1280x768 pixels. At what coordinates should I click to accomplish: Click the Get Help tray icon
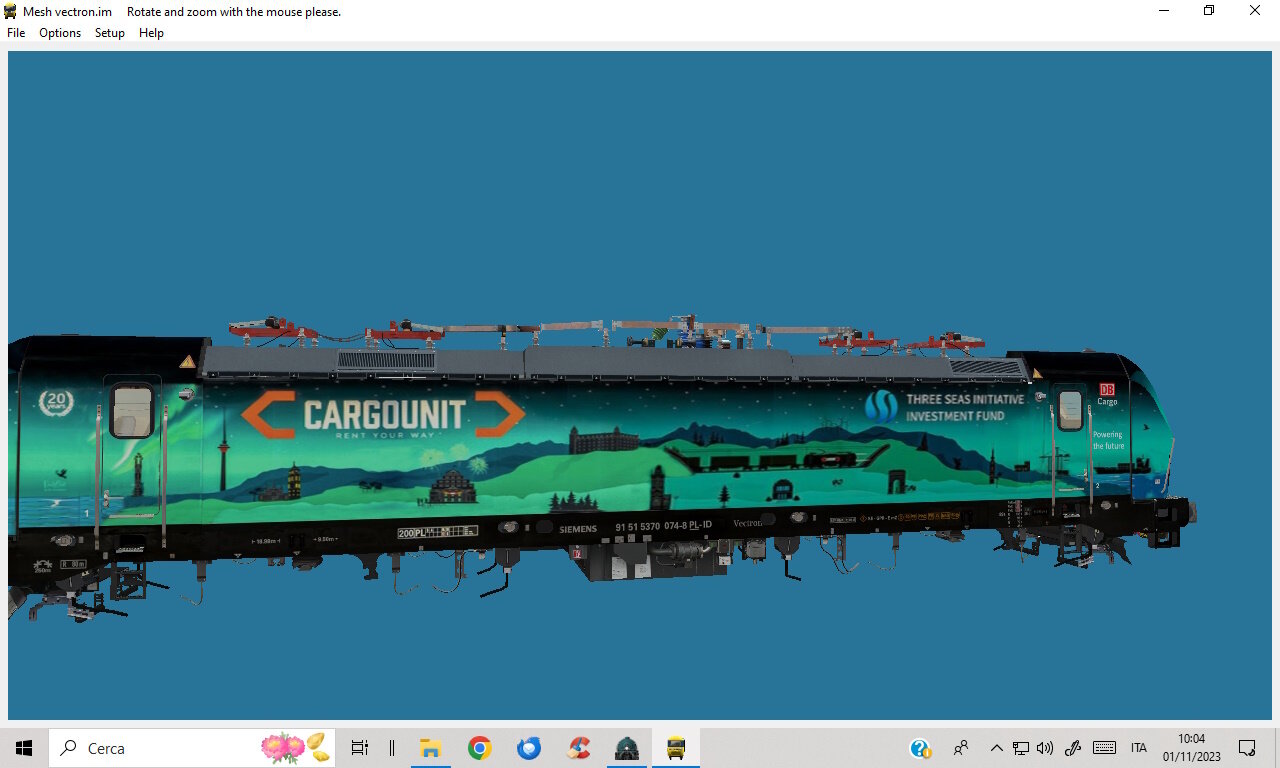[921, 748]
